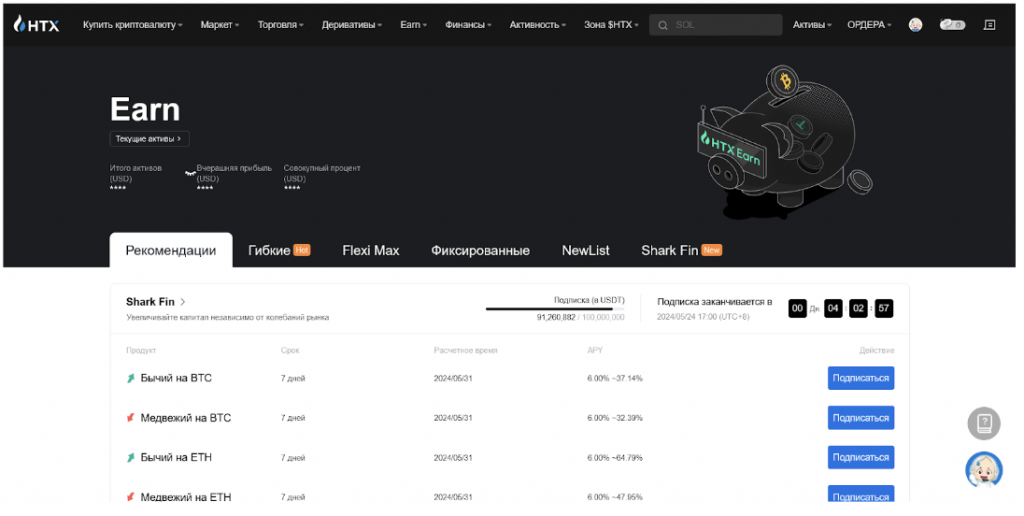Image resolution: width=1024 pixels, height=516 pixels.
Task: Focus the SOL search input field
Action: tap(716, 25)
